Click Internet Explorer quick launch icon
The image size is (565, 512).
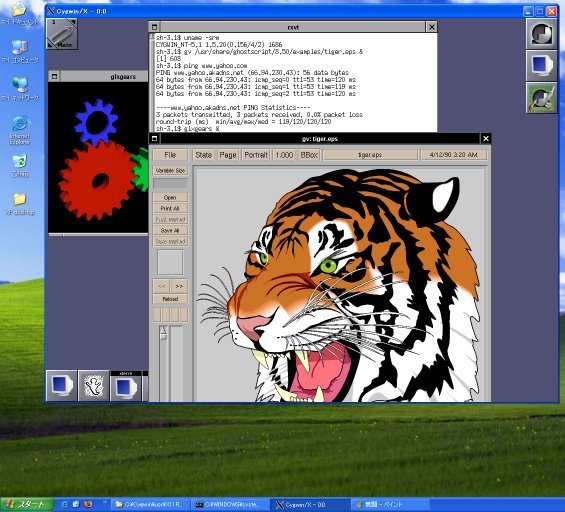[64, 504]
